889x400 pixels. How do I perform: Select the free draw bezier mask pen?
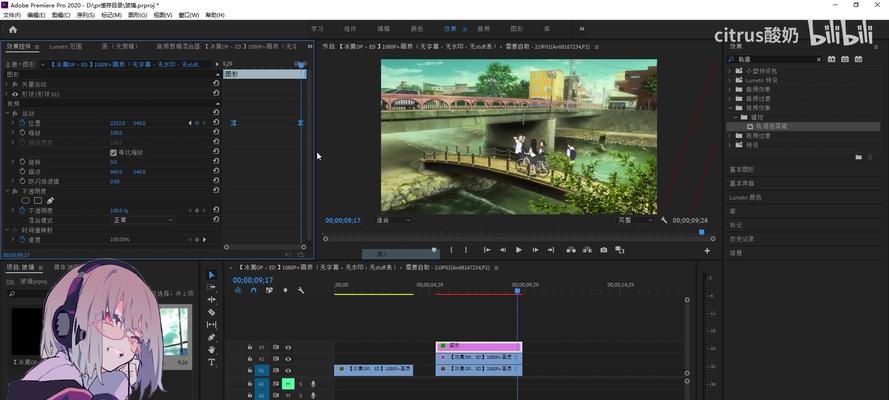[50, 201]
